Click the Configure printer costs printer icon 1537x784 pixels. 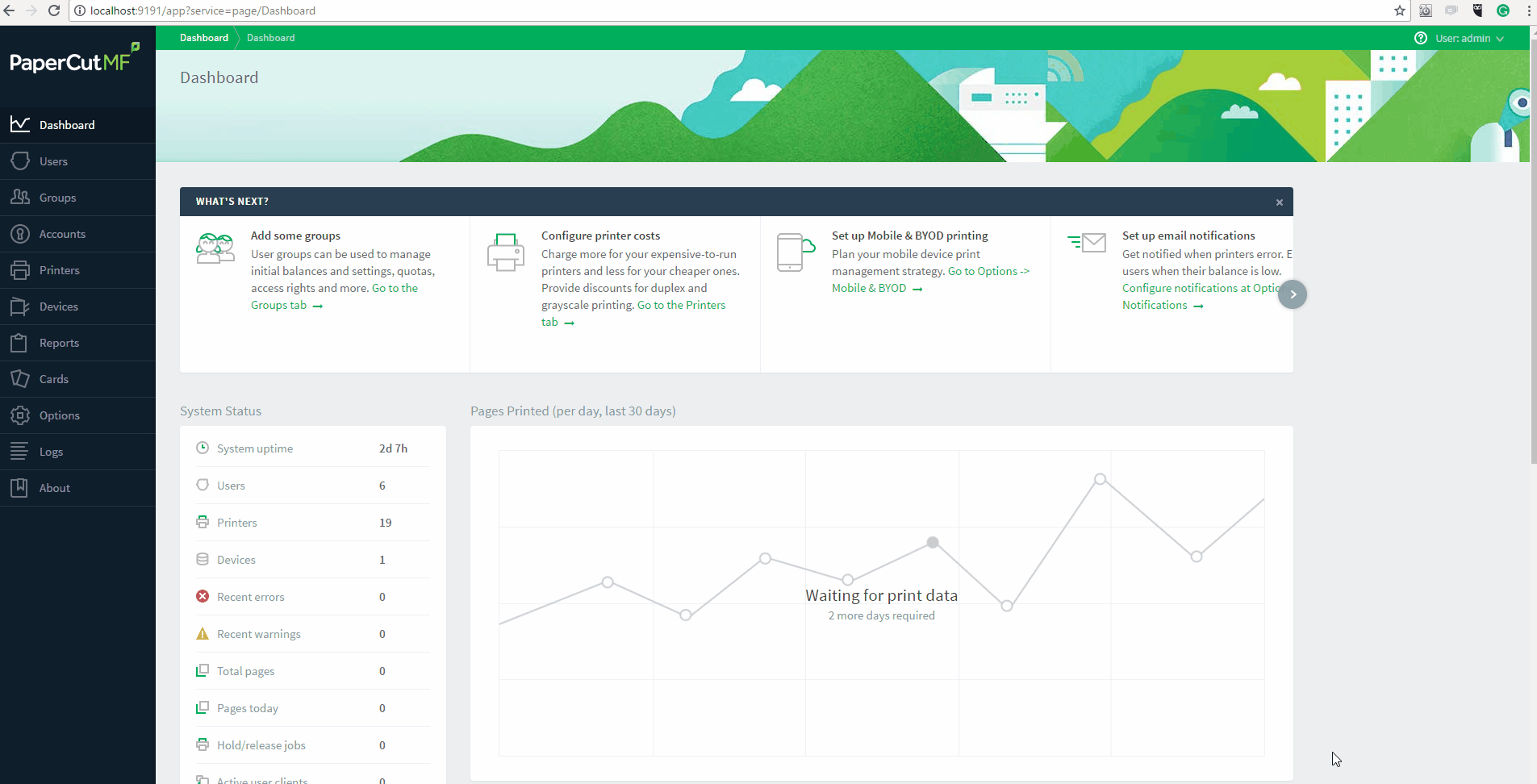(x=506, y=252)
